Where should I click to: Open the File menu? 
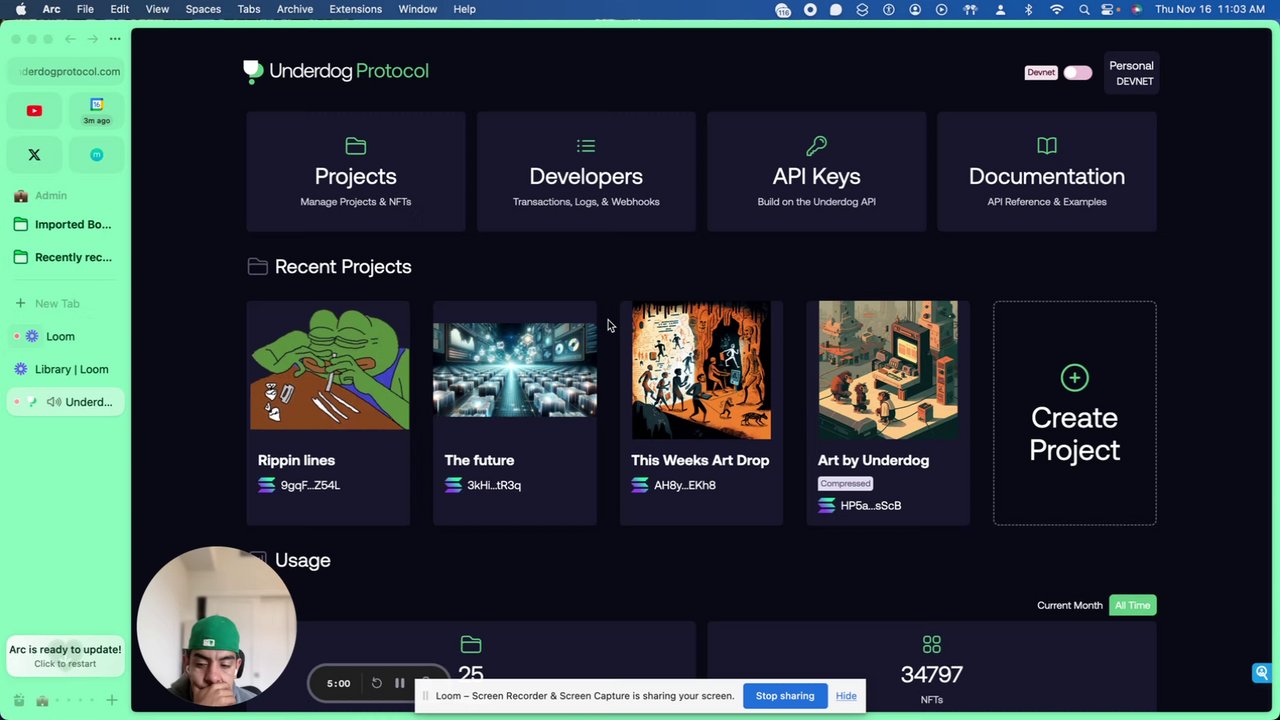85,9
